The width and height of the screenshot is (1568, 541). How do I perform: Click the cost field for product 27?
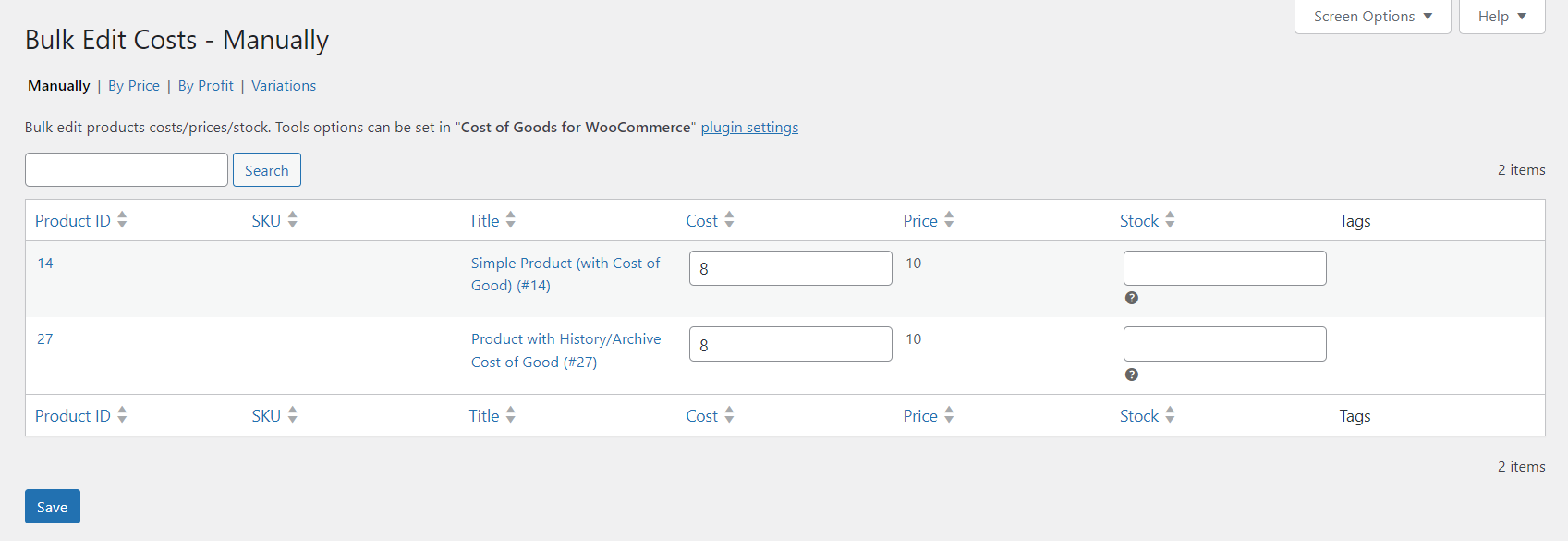pos(791,344)
